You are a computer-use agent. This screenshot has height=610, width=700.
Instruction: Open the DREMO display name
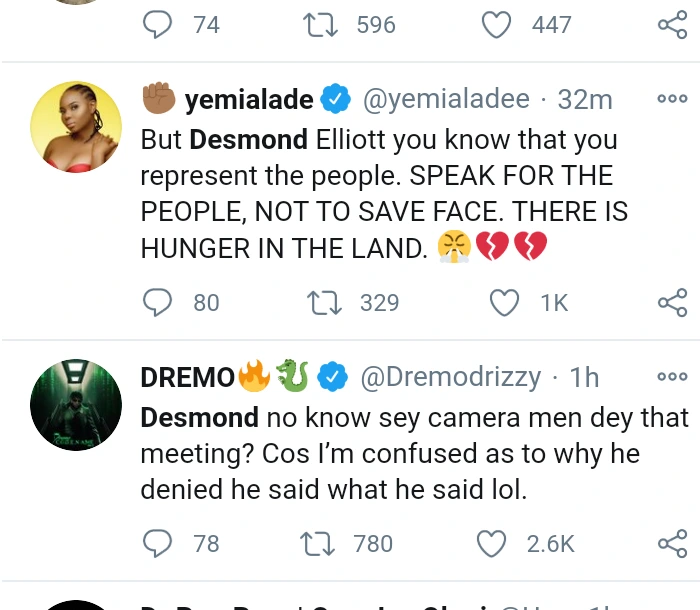[x=189, y=377]
